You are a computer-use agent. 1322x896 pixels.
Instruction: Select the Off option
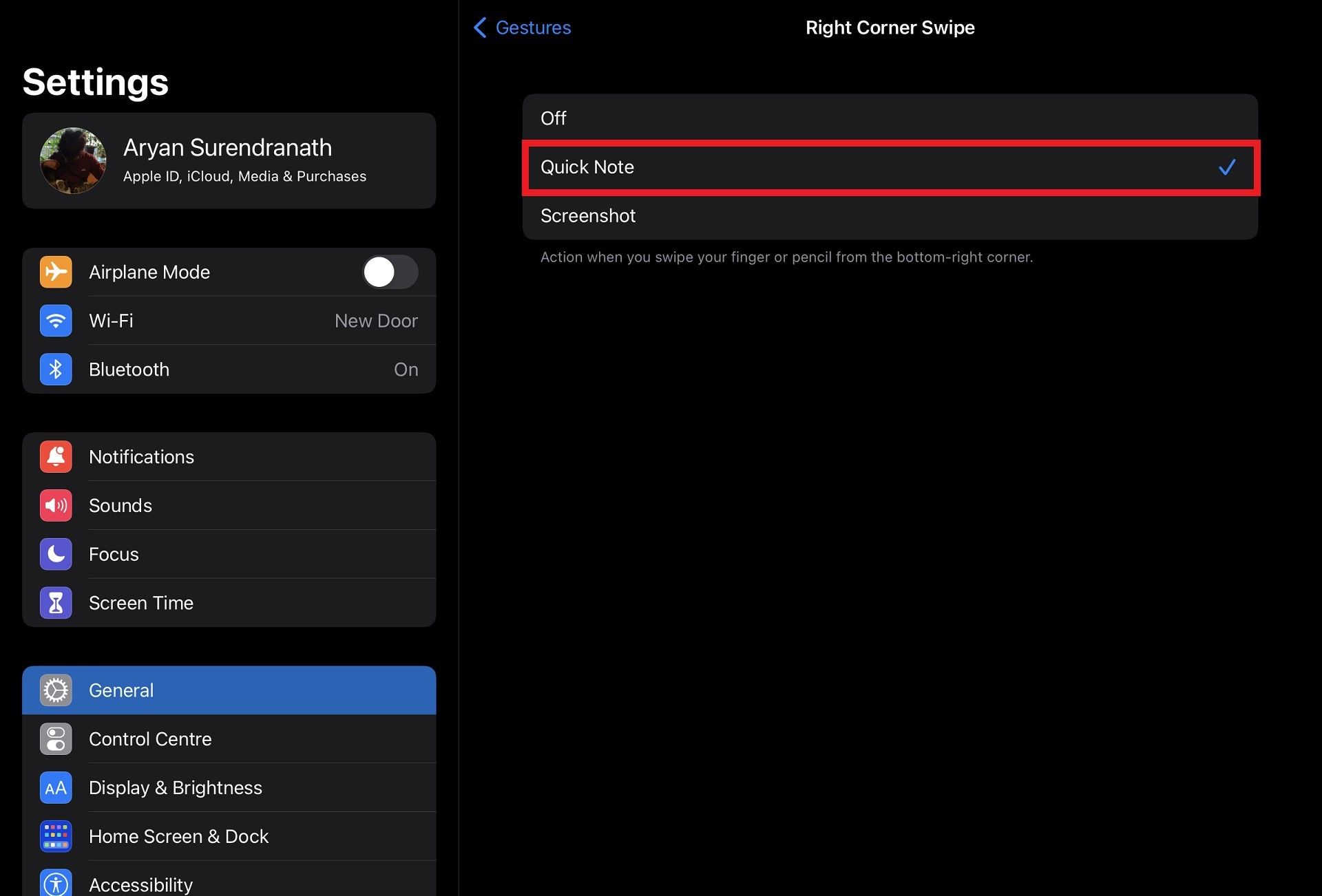[x=890, y=118]
